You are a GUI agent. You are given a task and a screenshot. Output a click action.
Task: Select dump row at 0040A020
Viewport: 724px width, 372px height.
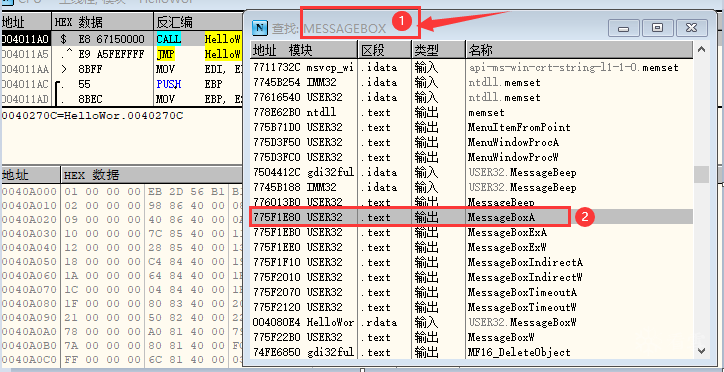121,220
